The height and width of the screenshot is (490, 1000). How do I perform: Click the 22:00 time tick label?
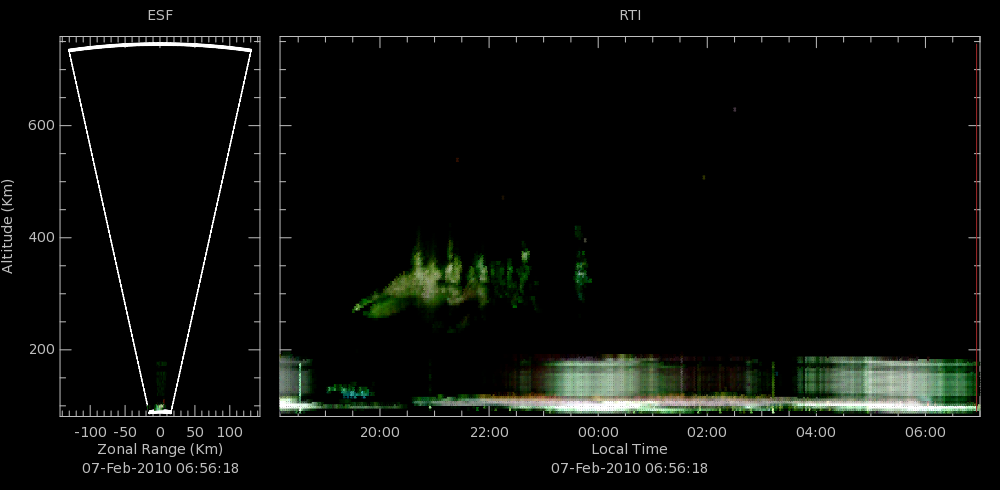coord(489,433)
